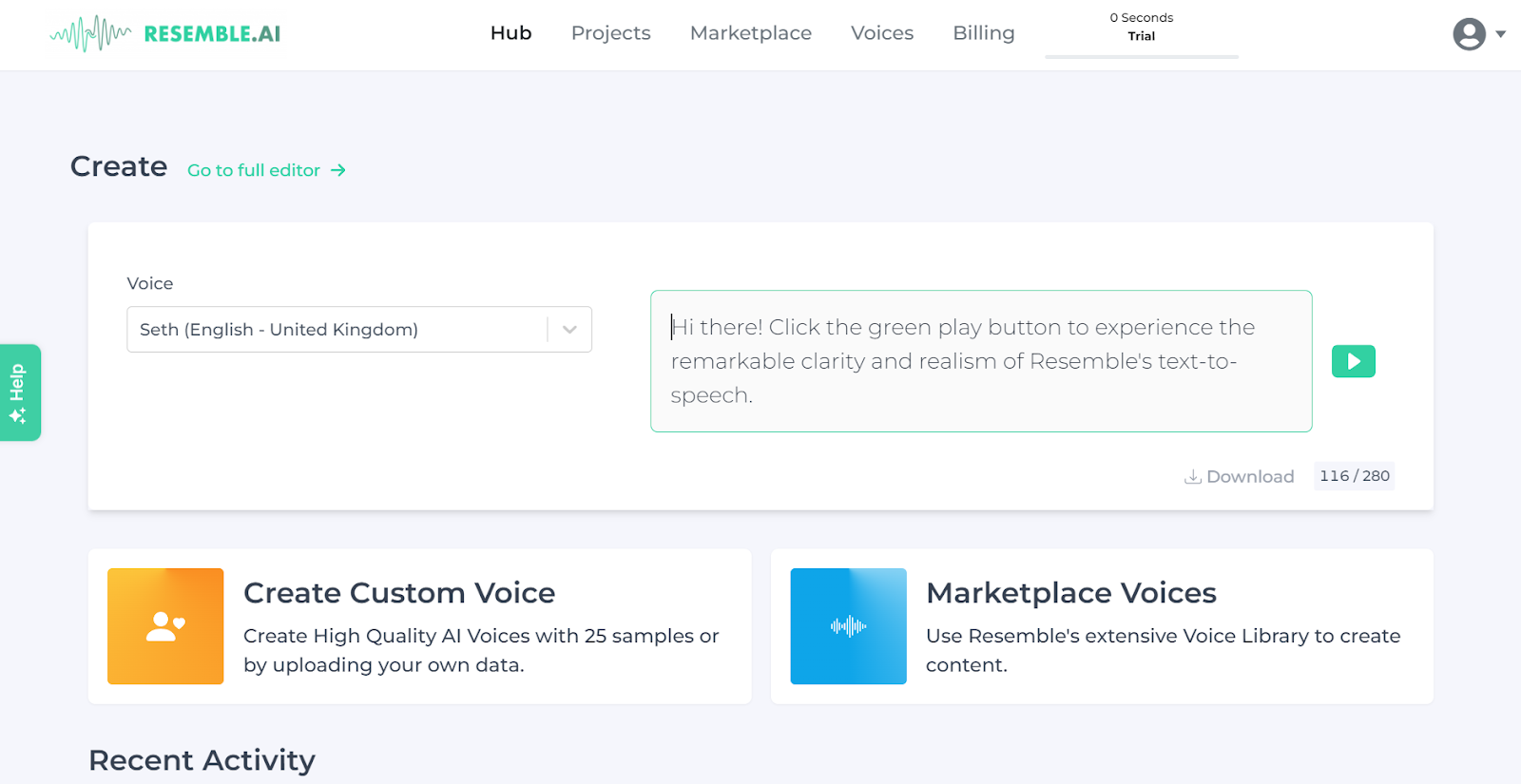Go to the Projects tab
1521x784 pixels.
610,33
